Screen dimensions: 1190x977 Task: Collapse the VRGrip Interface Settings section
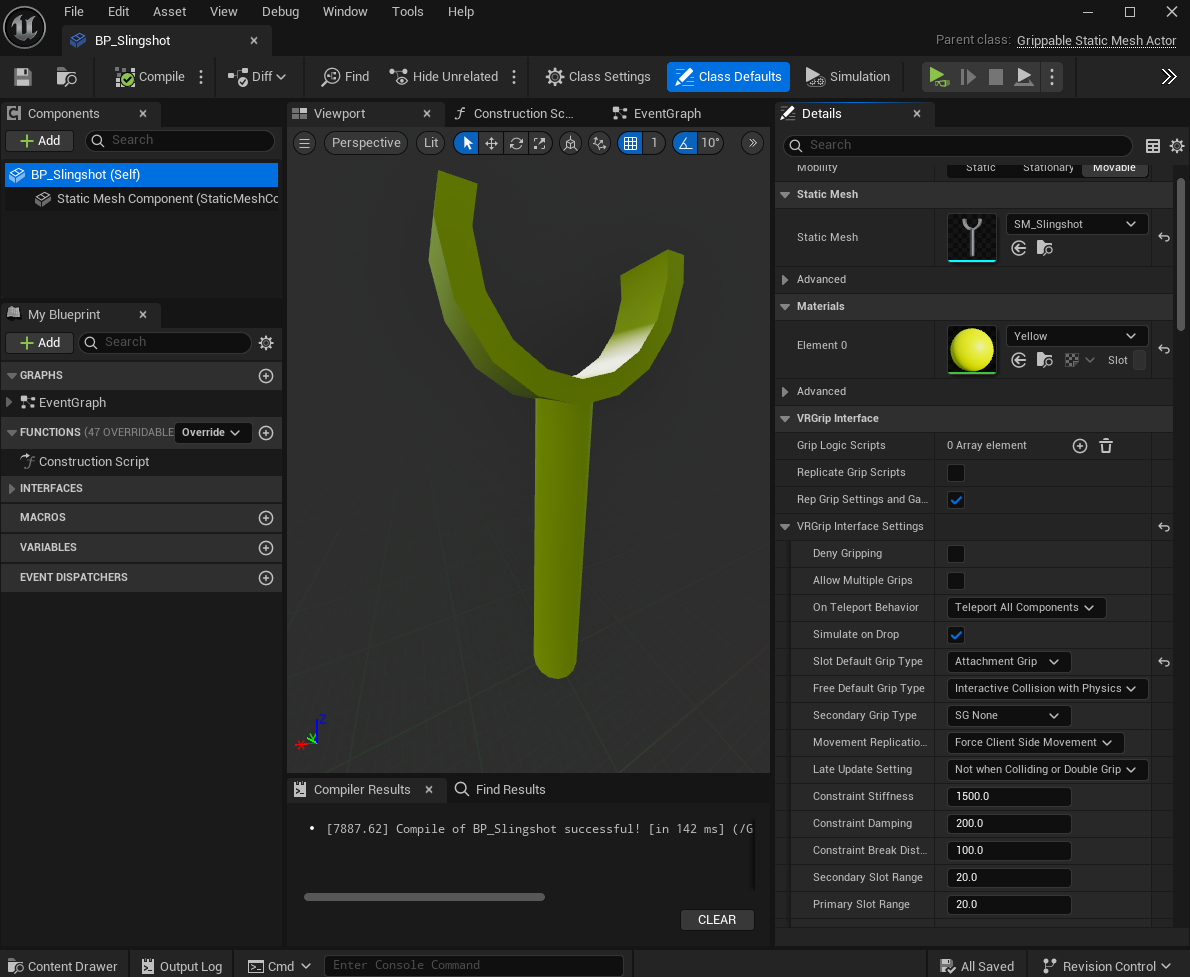[x=786, y=527]
